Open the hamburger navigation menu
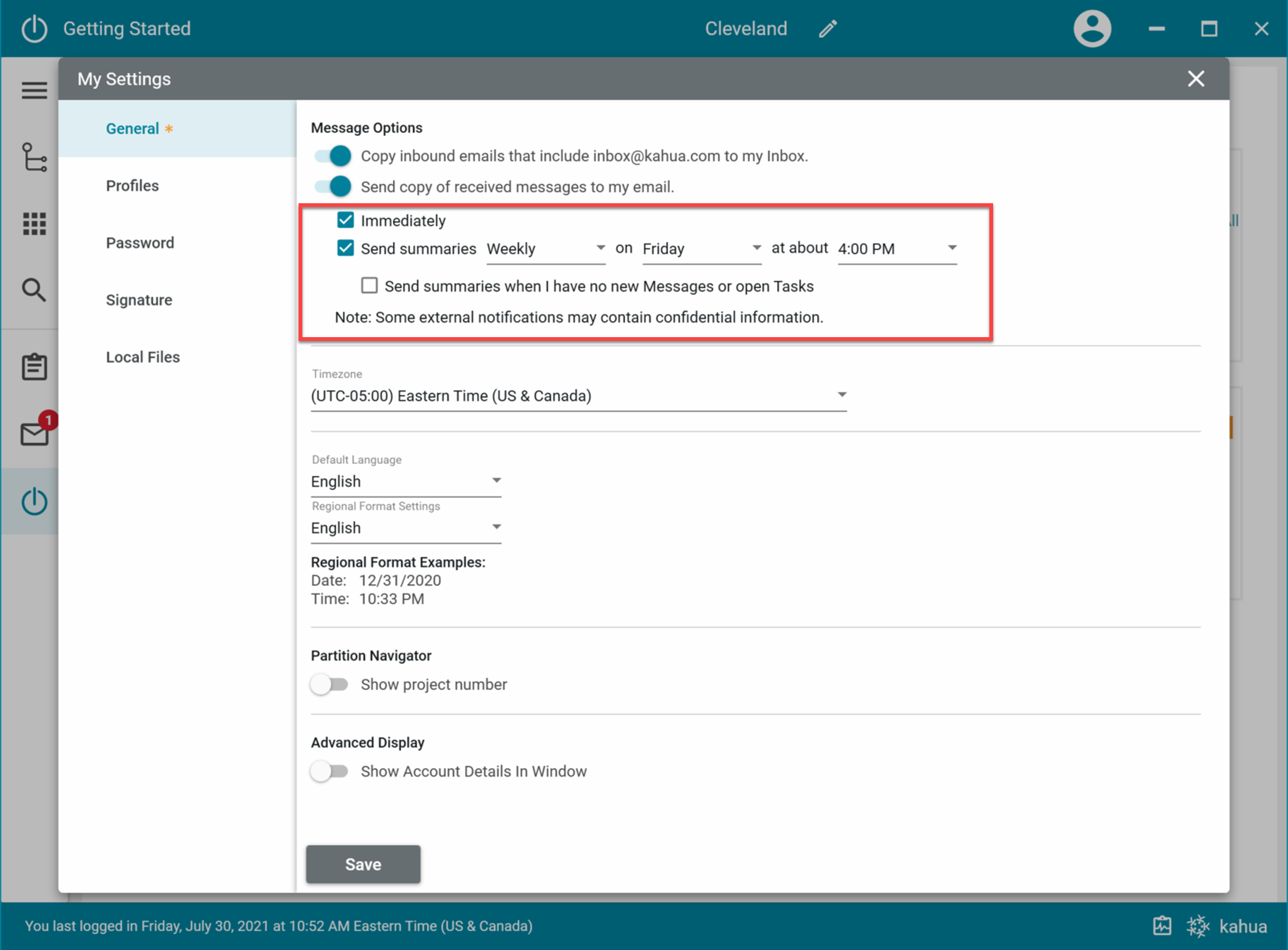Image resolution: width=1288 pixels, height=950 pixels. 34,91
